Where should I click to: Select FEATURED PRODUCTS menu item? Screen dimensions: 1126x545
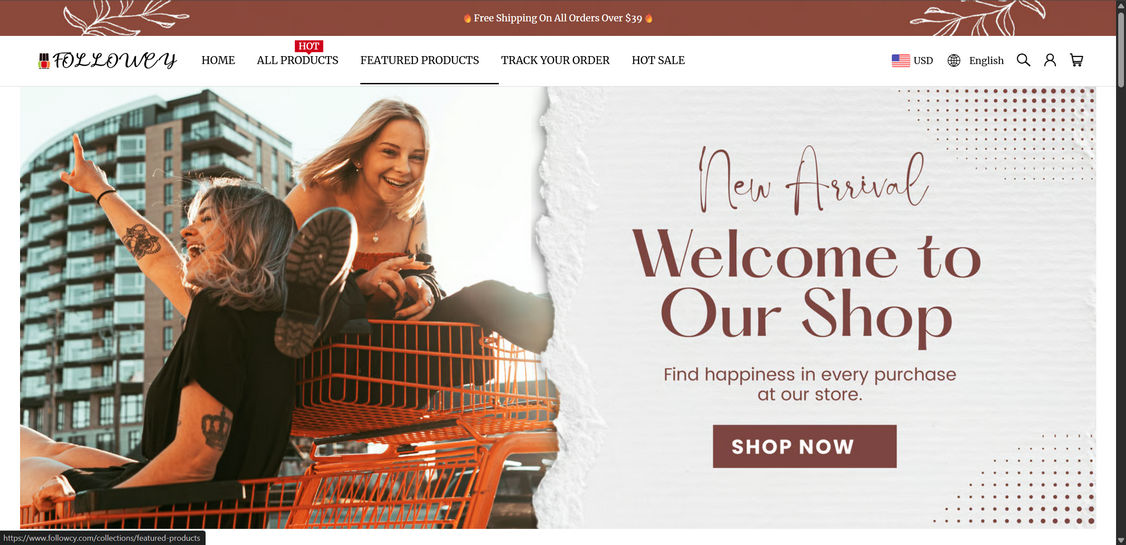pos(419,60)
